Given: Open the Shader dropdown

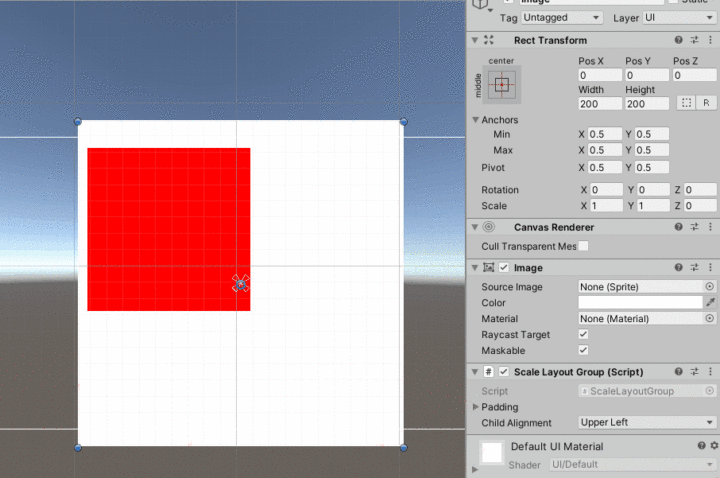Looking at the screenshot, I should tap(633, 465).
